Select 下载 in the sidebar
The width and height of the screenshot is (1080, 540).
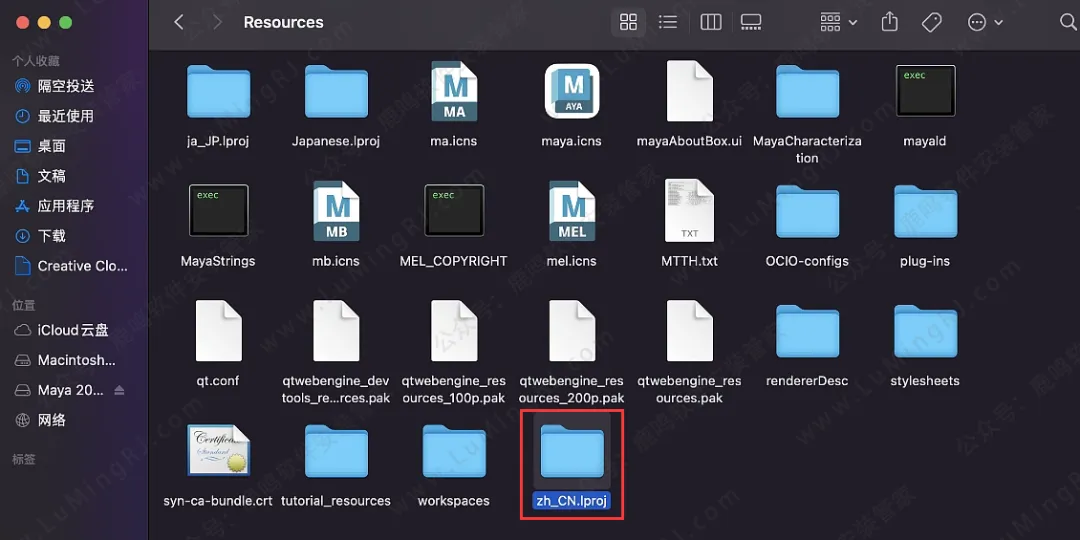(51, 236)
